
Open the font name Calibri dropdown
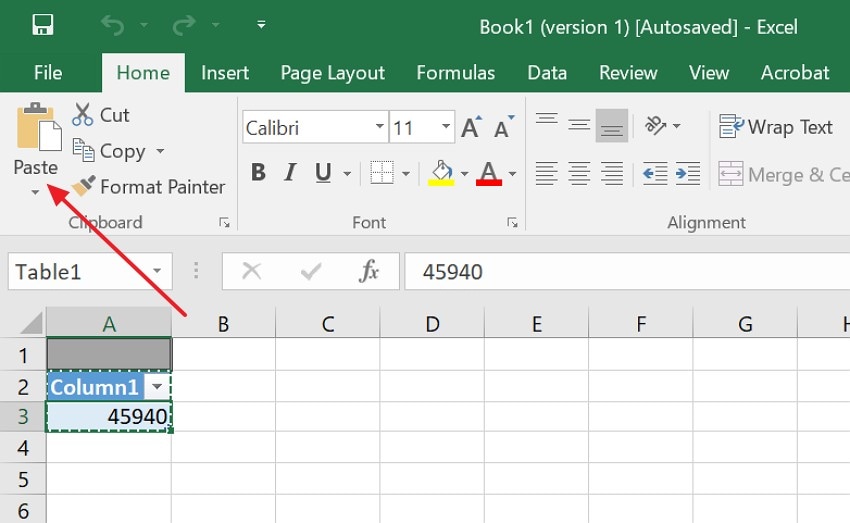pos(380,128)
